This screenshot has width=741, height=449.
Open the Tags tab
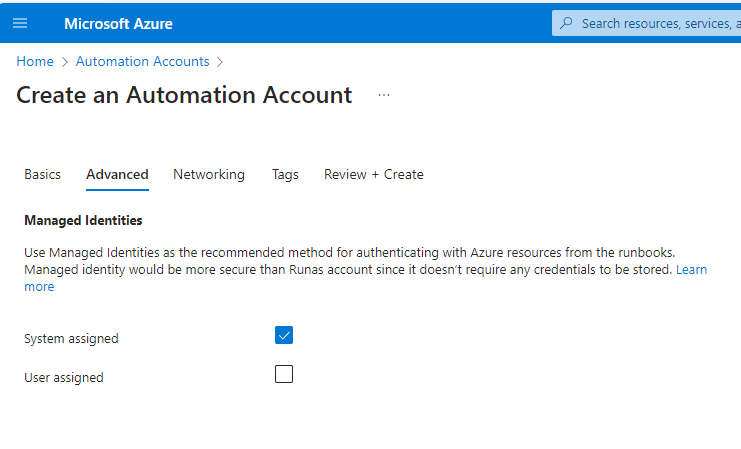pyautogui.click(x=285, y=174)
